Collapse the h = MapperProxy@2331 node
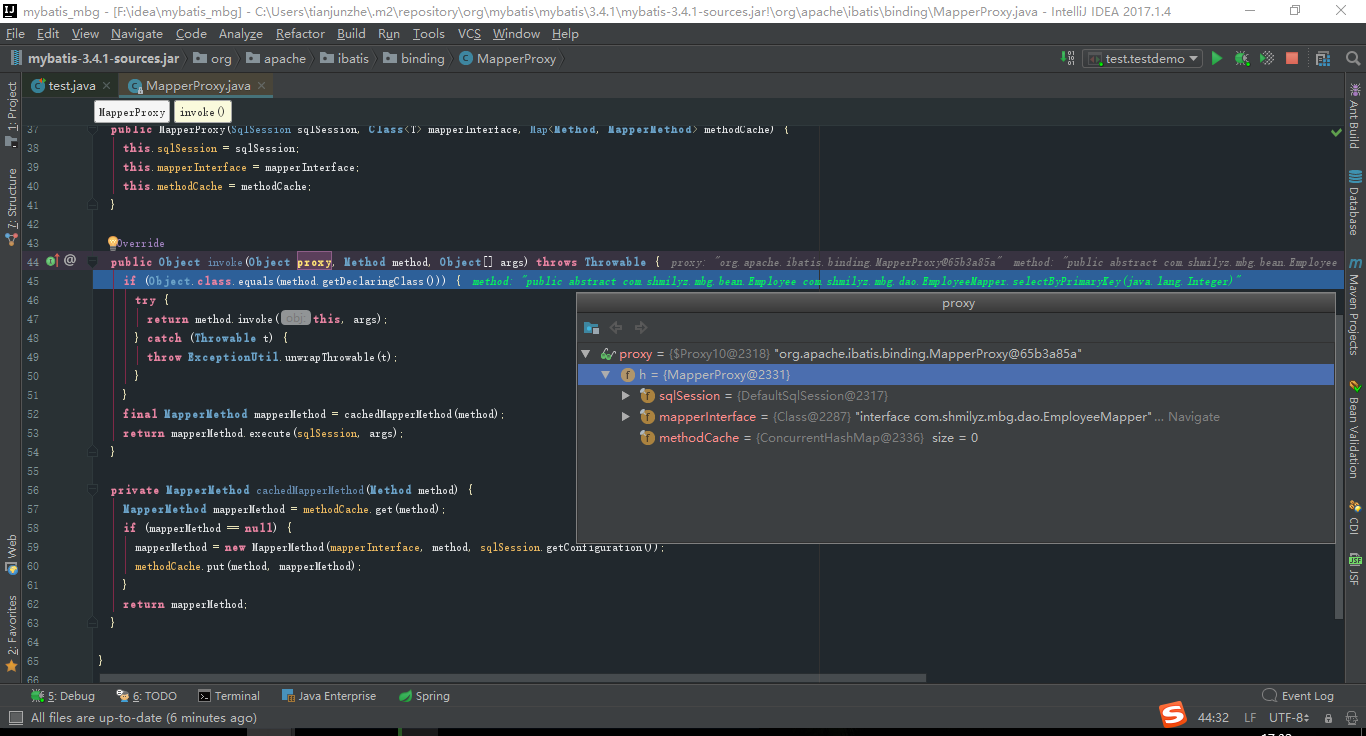The height and width of the screenshot is (736, 1366). pyautogui.click(x=604, y=374)
